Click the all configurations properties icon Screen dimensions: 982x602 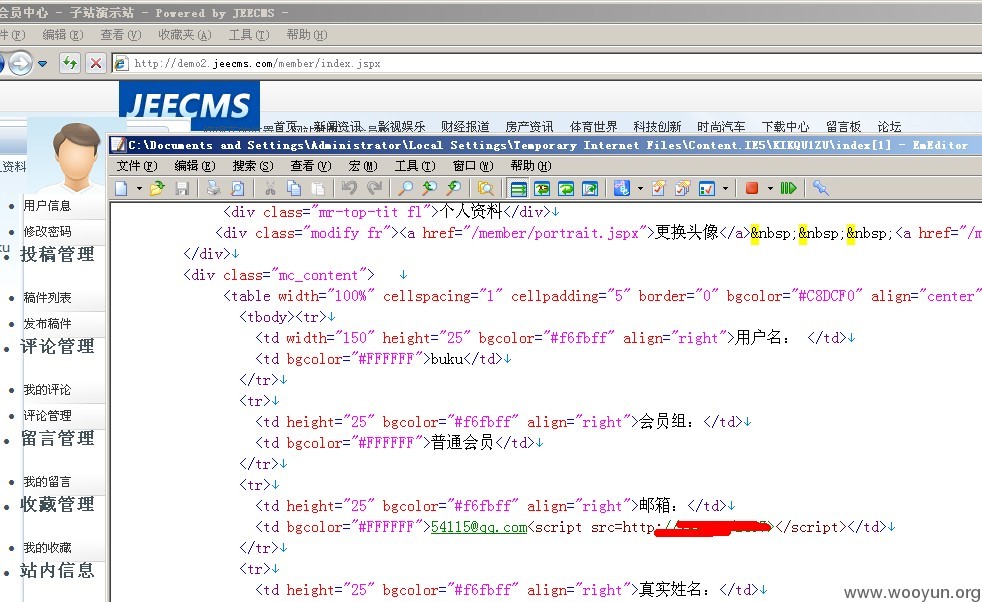tap(683, 189)
